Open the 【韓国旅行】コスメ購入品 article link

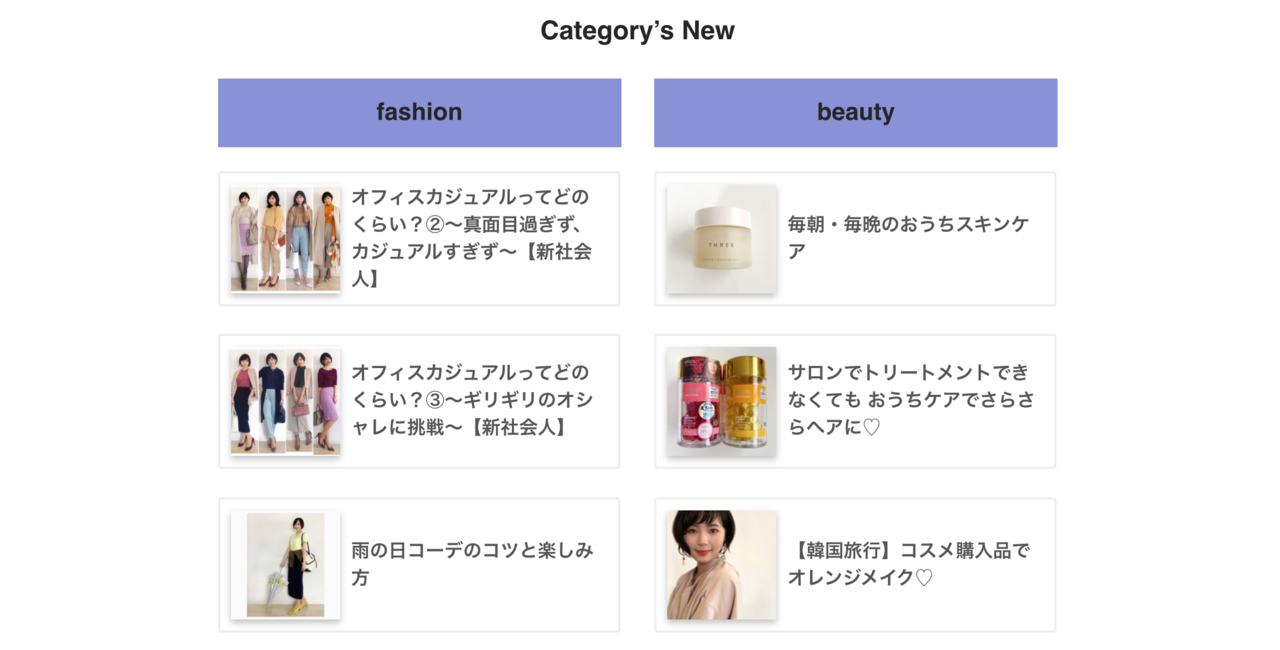(x=908, y=564)
